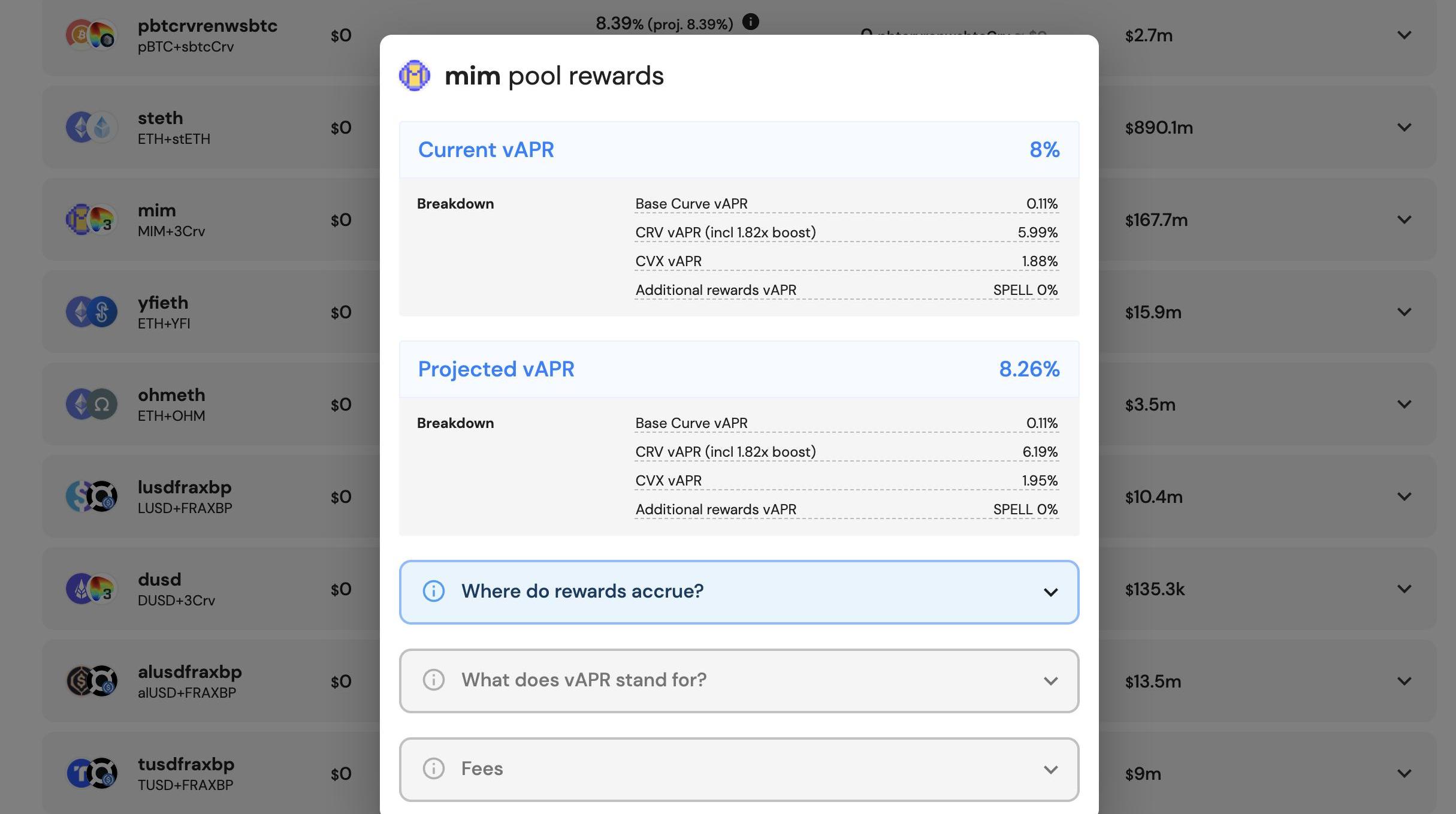Click the CRV vAPR row under Current vAPR

[x=846, y=233]
